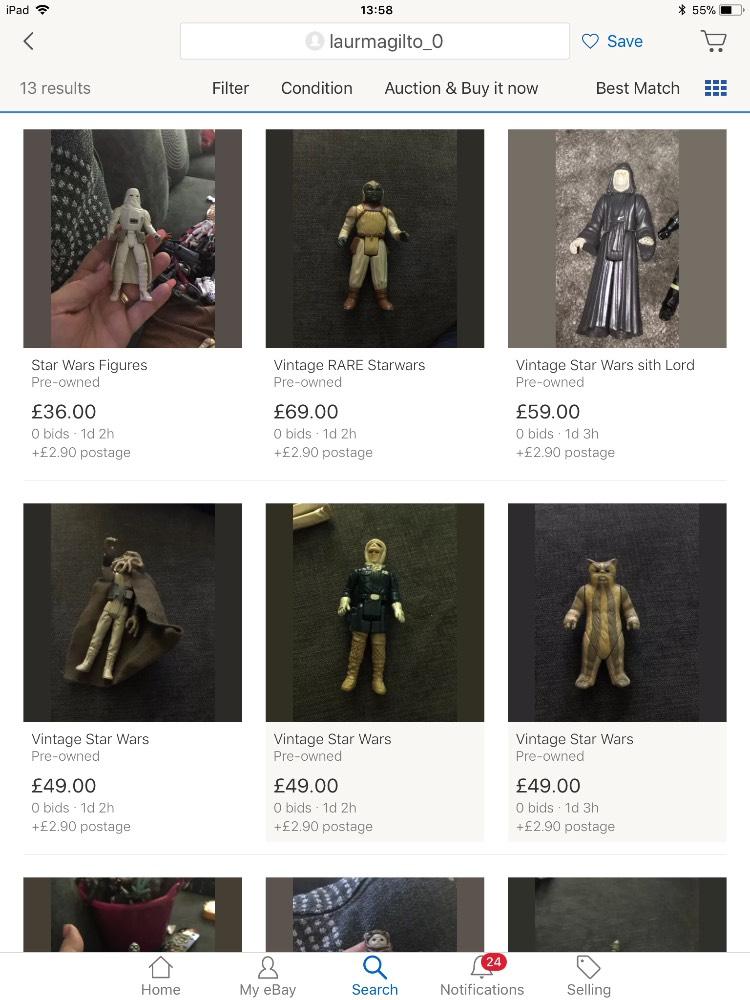Tap the back arrow icon
This screenshot has width=750, height=1000.
[x=28, y=41]
